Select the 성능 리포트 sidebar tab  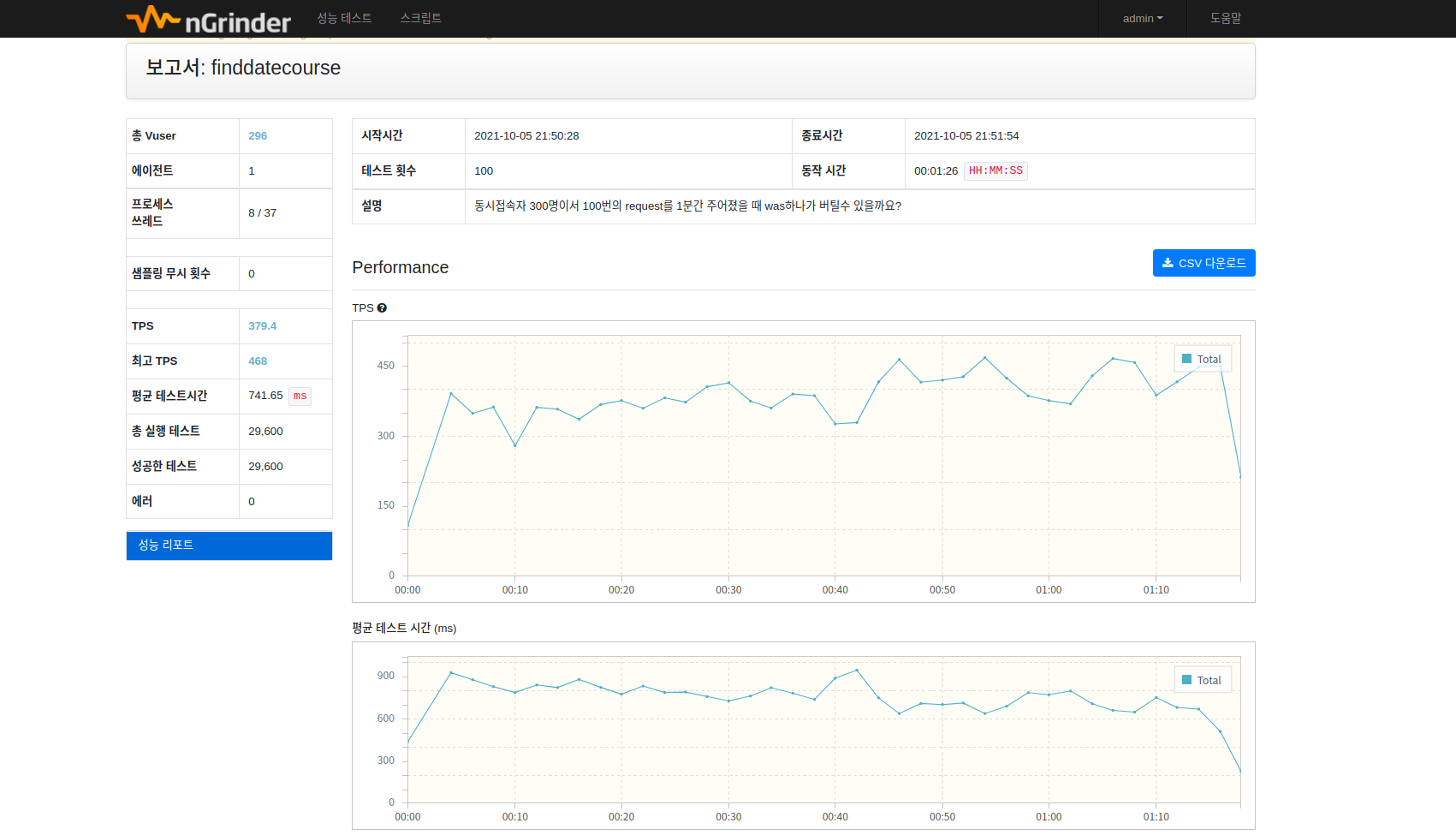[229, 546]
